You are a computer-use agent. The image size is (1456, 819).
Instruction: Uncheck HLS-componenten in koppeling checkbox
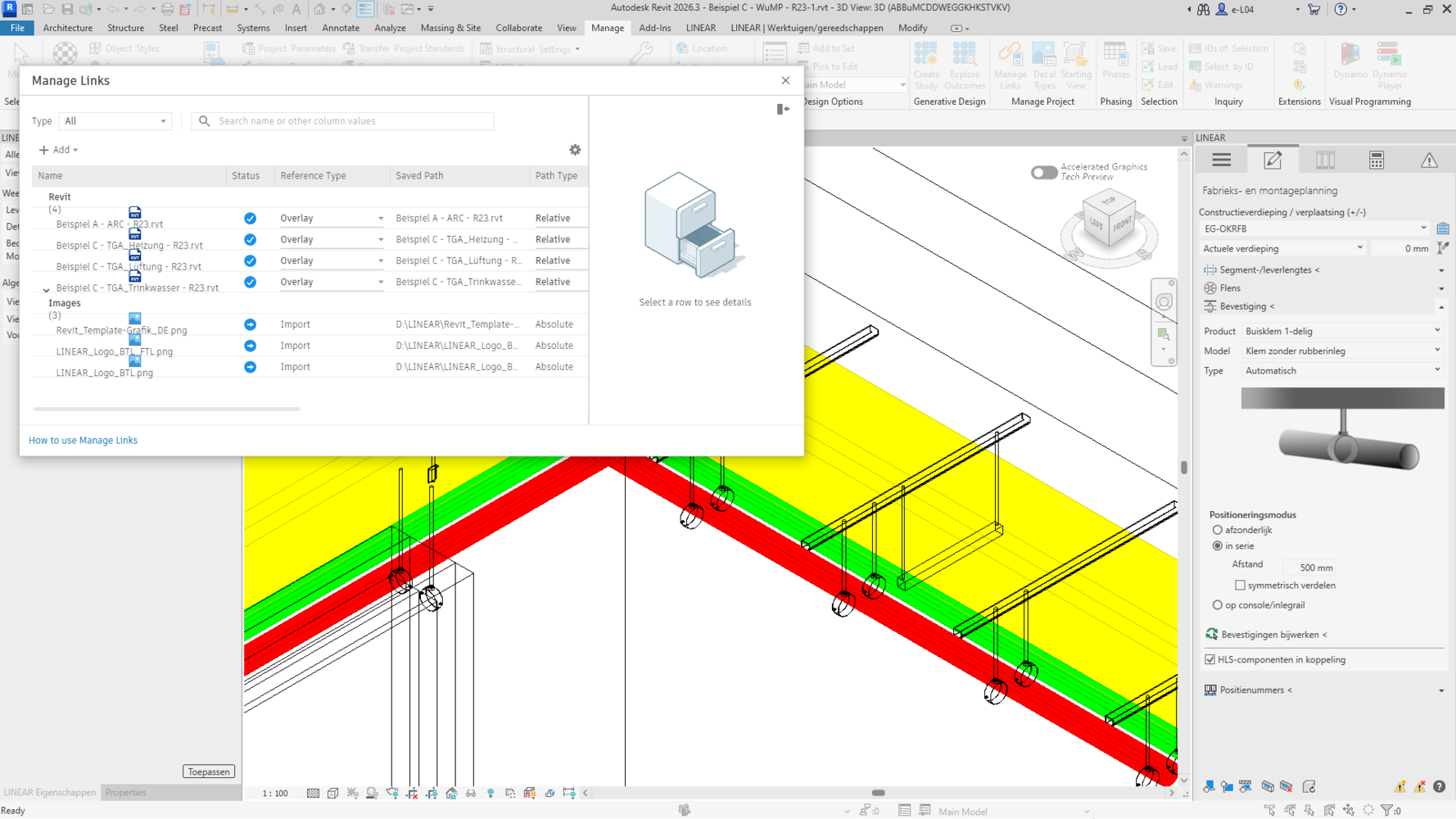pos(1210,660)
